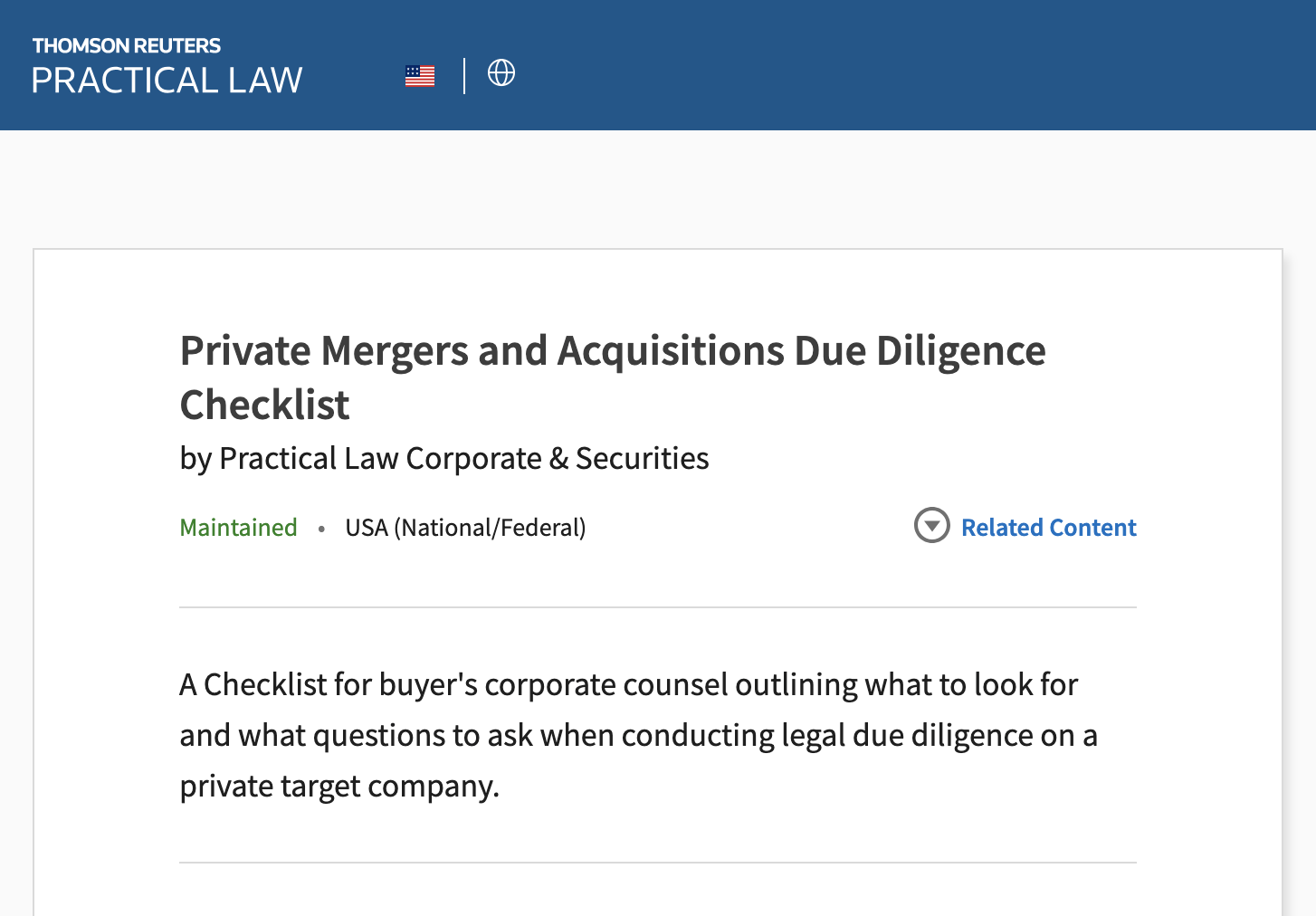Viewport: 1316px width, 916px height.
Task: Click the empty blue header bar area
Action: 905,65
